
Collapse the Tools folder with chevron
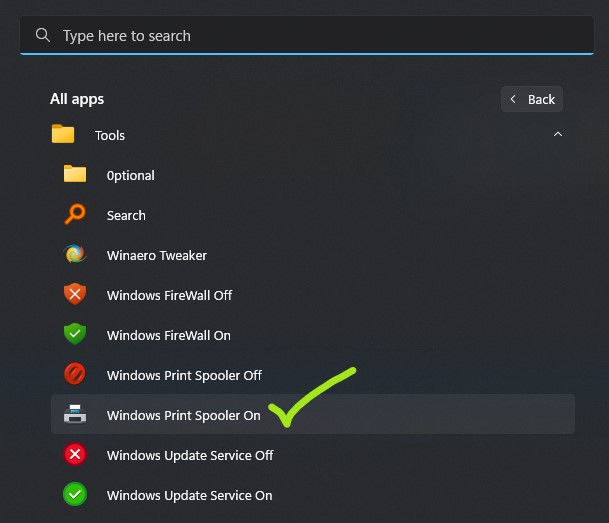tap(558, 134)
